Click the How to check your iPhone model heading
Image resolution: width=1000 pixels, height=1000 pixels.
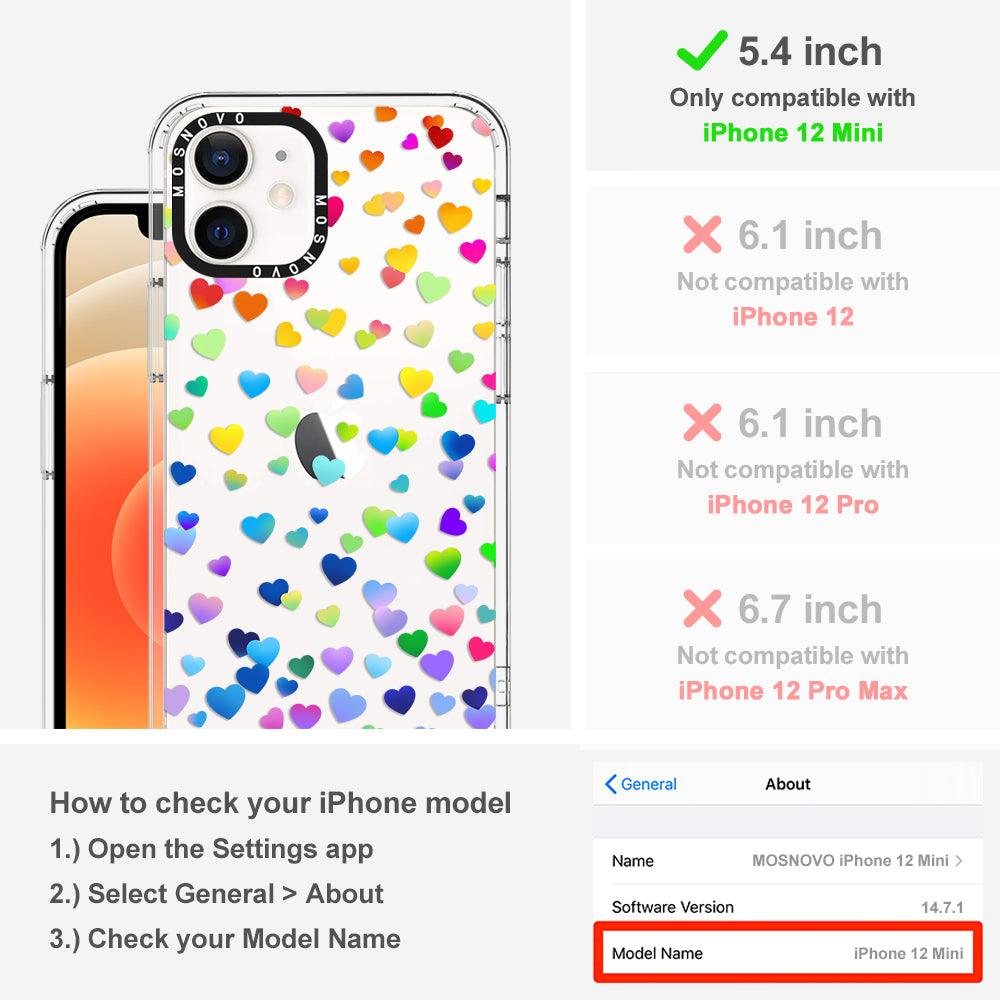[281, 802]
